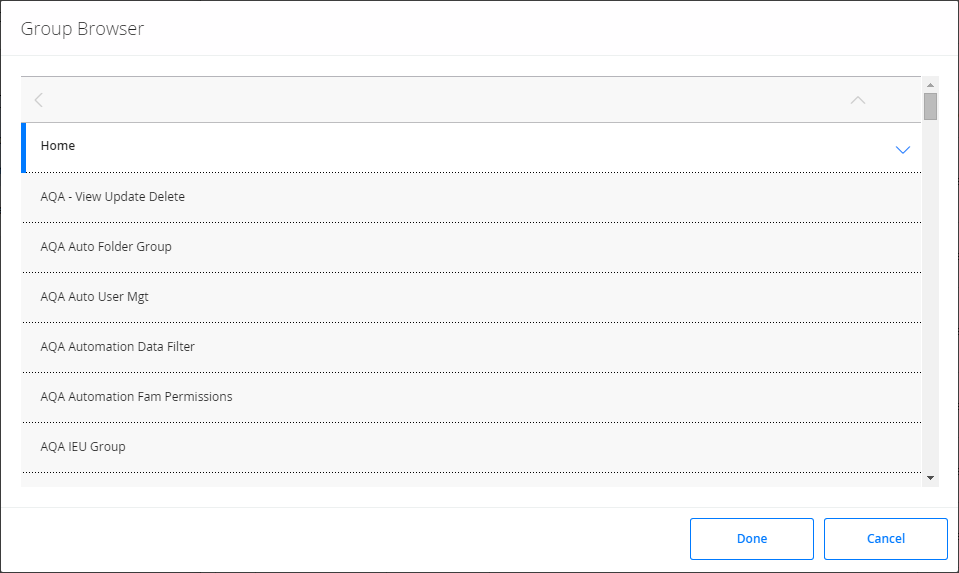Pick the AQA Auto User Mgt group
Viewport: 959px width, 573px height.
click(471, 298)
